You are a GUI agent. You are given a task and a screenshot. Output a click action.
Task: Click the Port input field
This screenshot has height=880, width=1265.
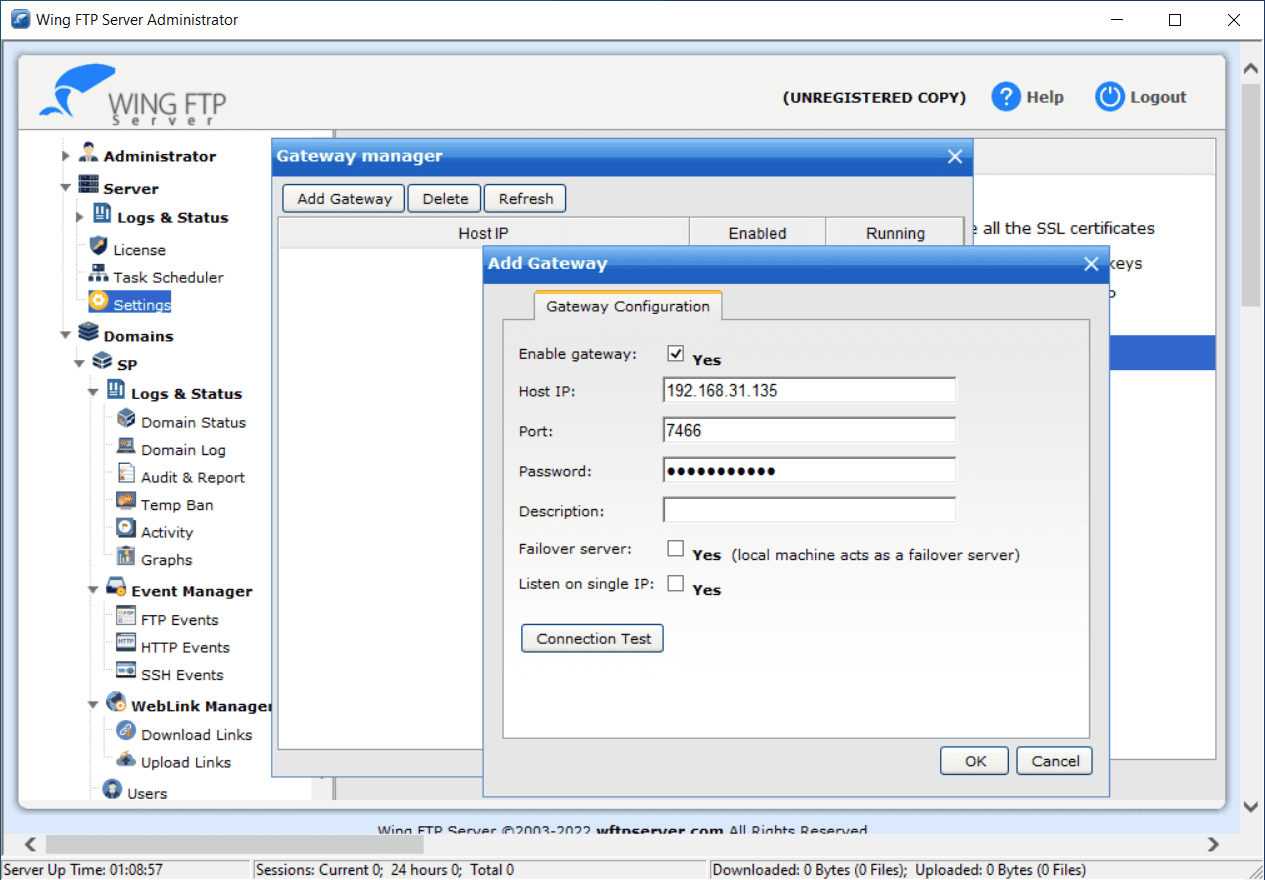(x=809, y=430)
